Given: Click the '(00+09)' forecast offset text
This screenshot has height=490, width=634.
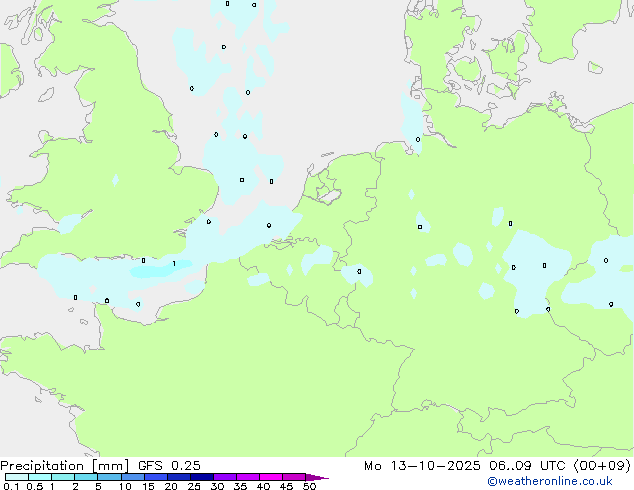Looking at the screenshot, I should (x=602, y=466).
